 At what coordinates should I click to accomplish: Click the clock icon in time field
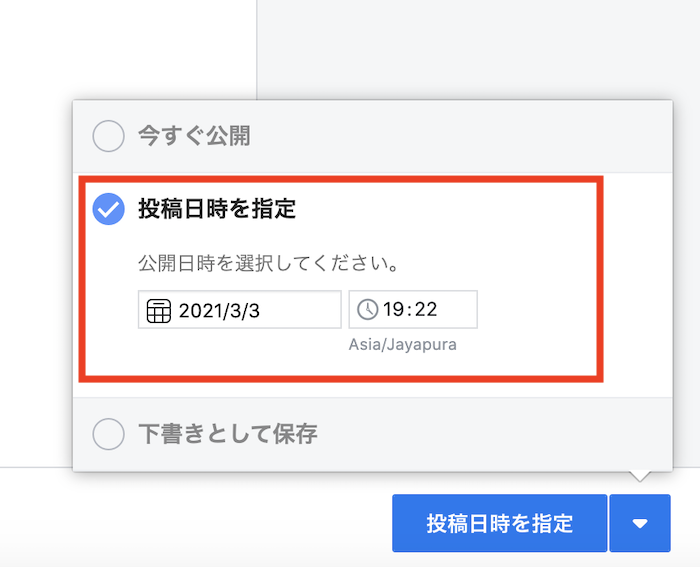(x=368, y=309)
